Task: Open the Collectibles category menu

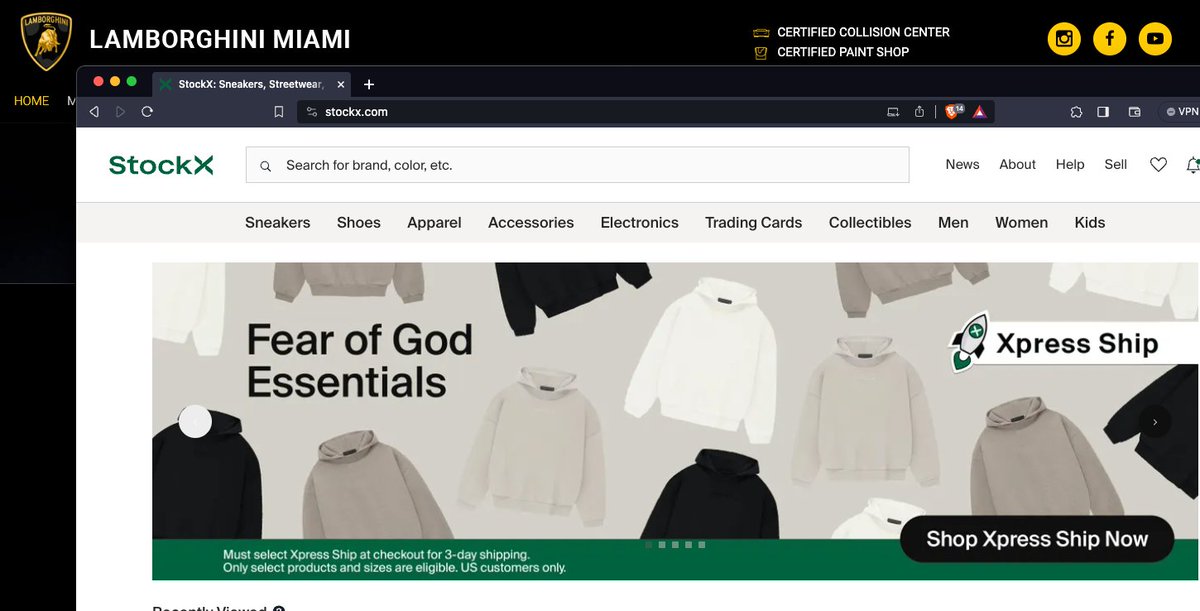Action: (870, 222)
